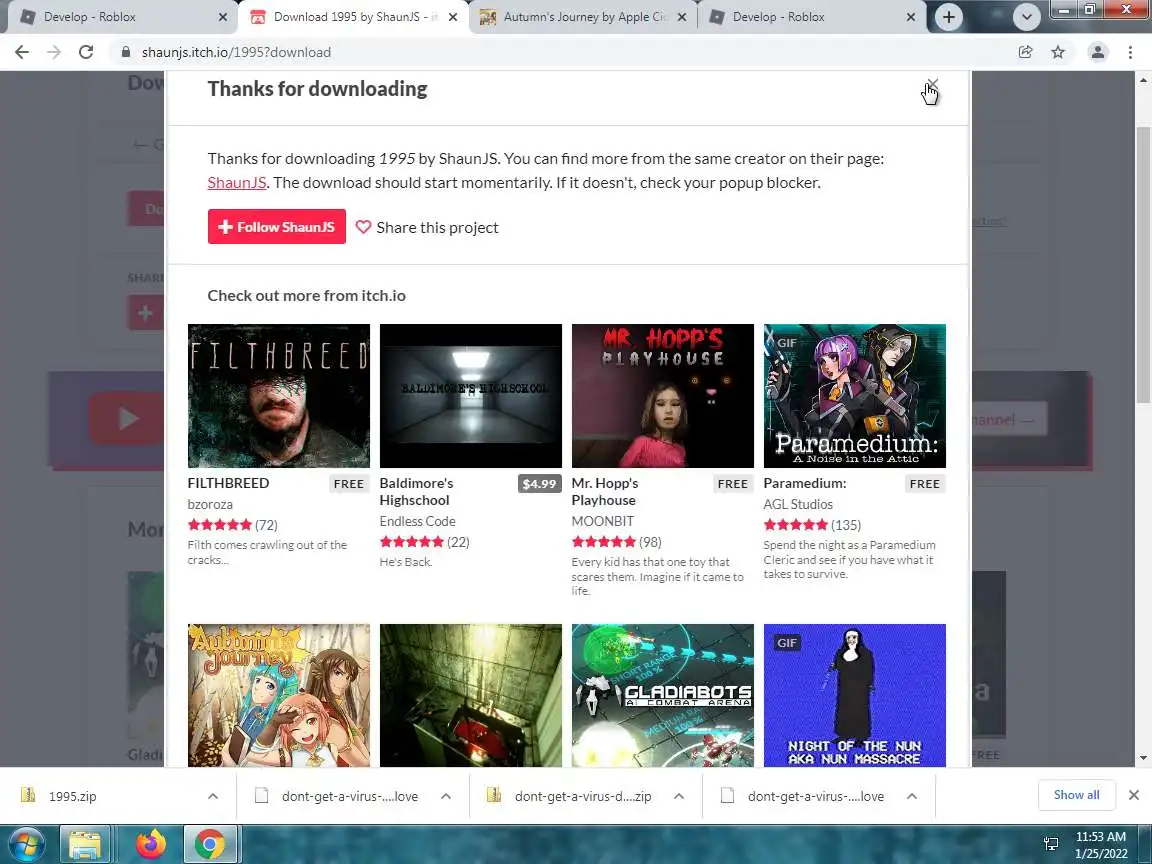
Task: Close the Autumn's Journey tab
Action: [682, 17]
